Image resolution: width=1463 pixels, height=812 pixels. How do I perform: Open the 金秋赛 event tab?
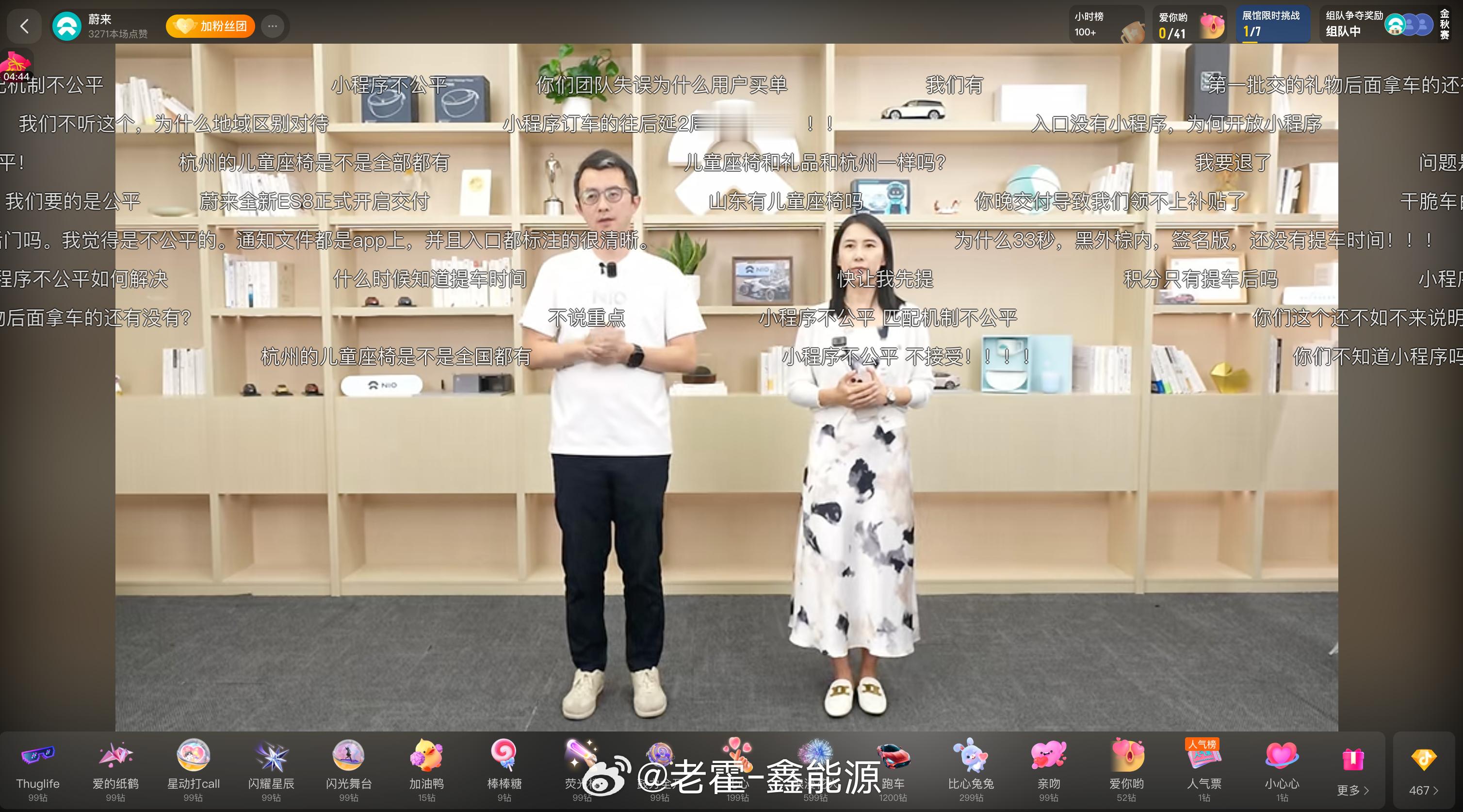pos(1444,24)
